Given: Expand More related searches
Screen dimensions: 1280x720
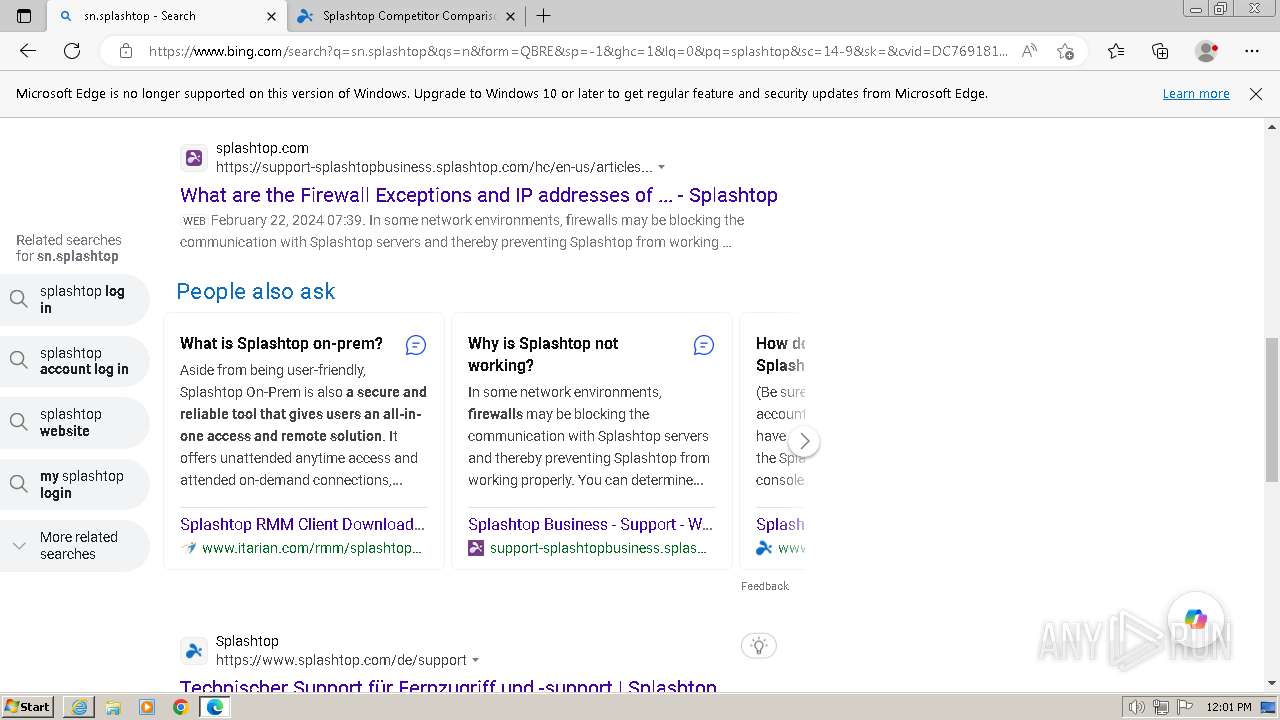Looking at the screenshot, I should 75,546.
